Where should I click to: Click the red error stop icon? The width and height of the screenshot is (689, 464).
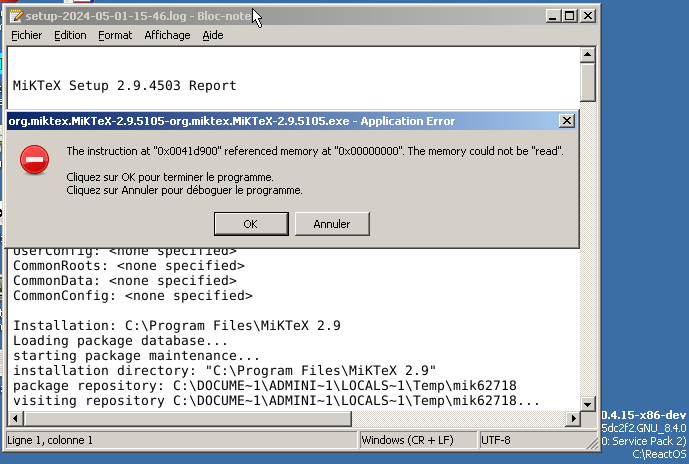coord(34,160)
